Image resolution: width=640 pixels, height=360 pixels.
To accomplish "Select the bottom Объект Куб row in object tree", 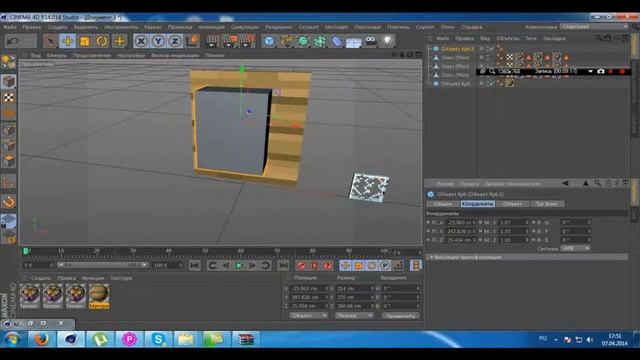I will [455, 84].
